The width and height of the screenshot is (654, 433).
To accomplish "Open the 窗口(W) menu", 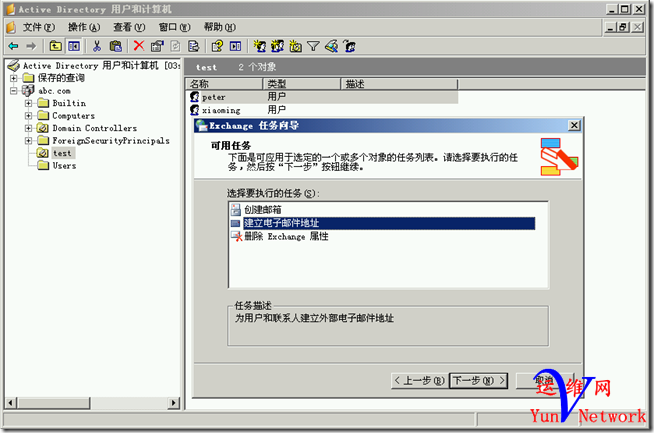I will (x=174, y=27).
